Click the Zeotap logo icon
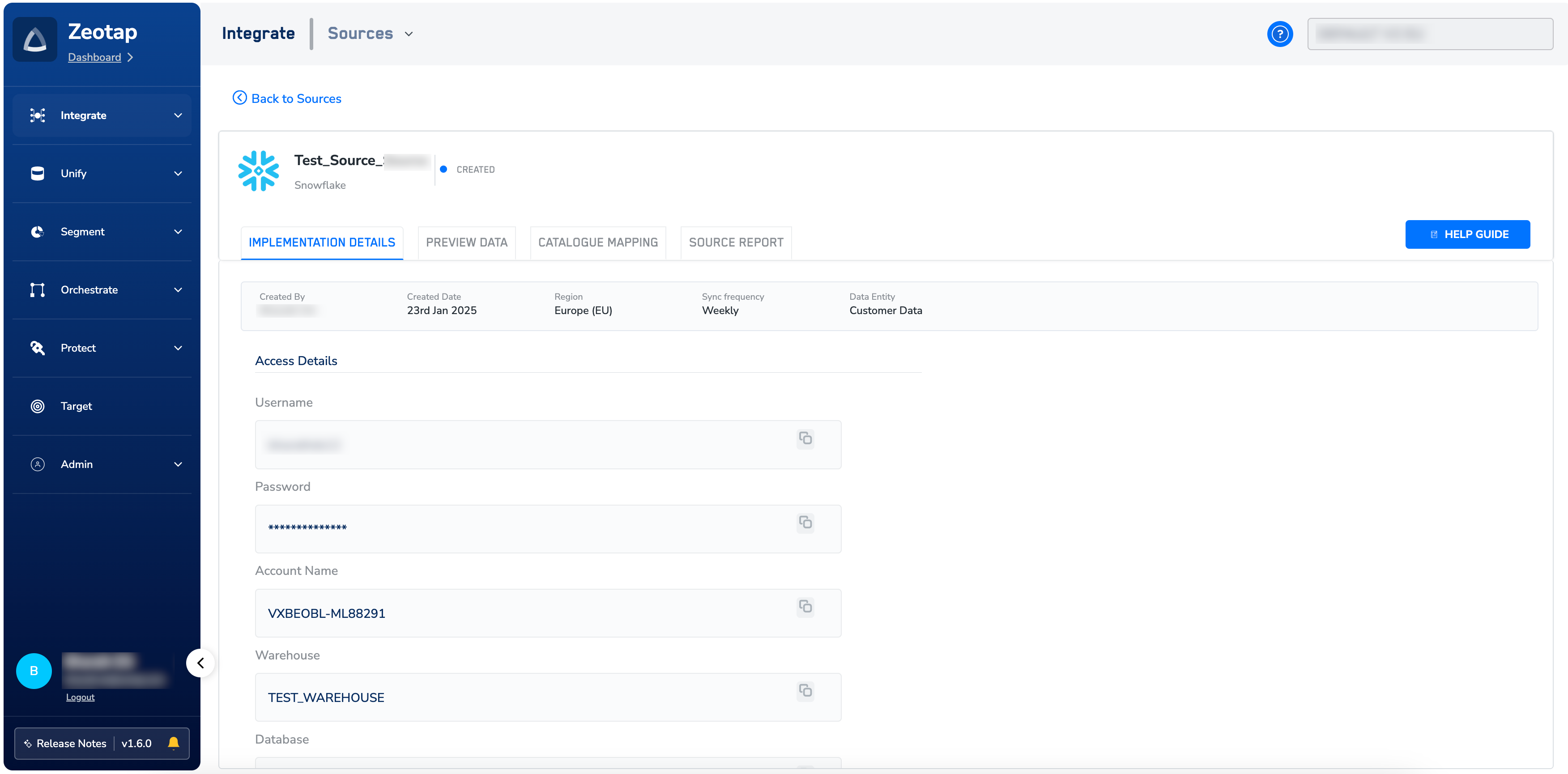The height and width of the screenshot is (774, 1568). (35, 39)
